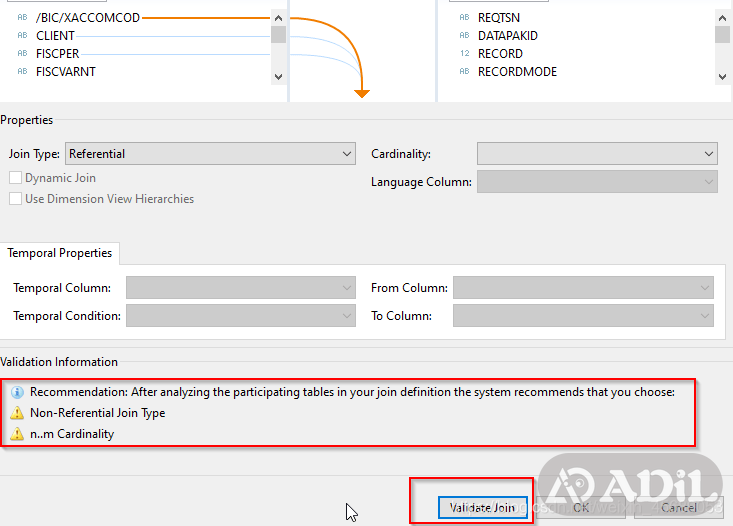
Task: Click warning icon beside n..m Cardinality
Action: point(17,434)
